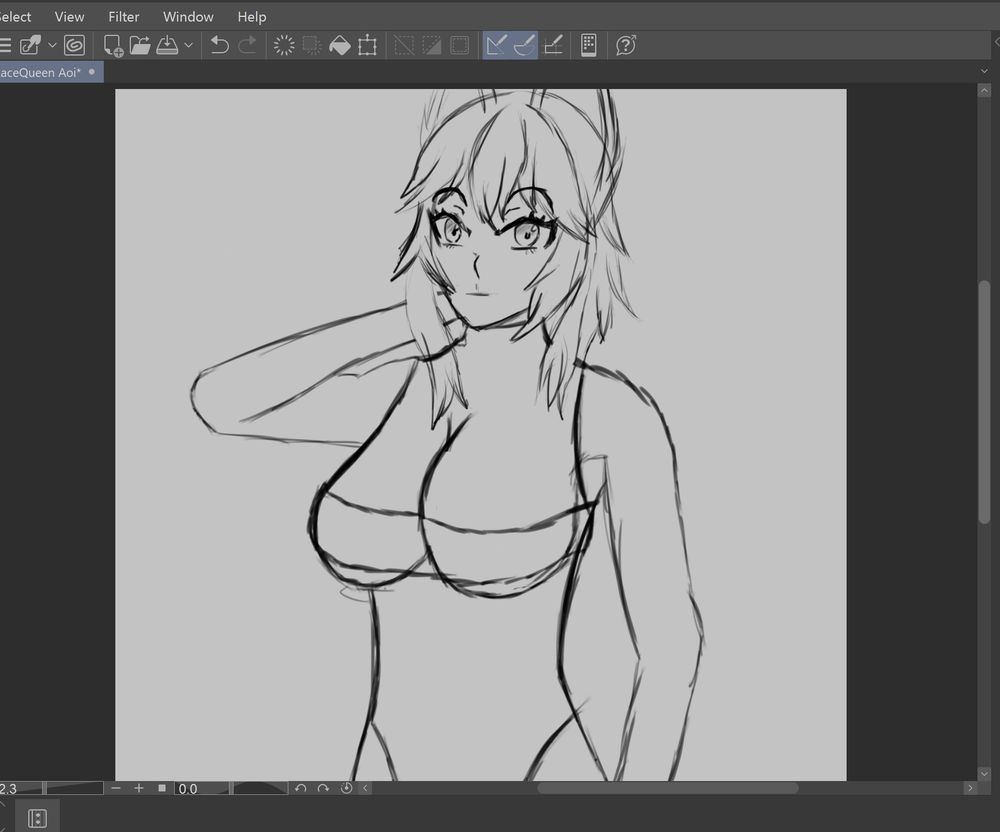Toggle Snap to Ruler
The image size is (1000, 832).
point(496,45)
